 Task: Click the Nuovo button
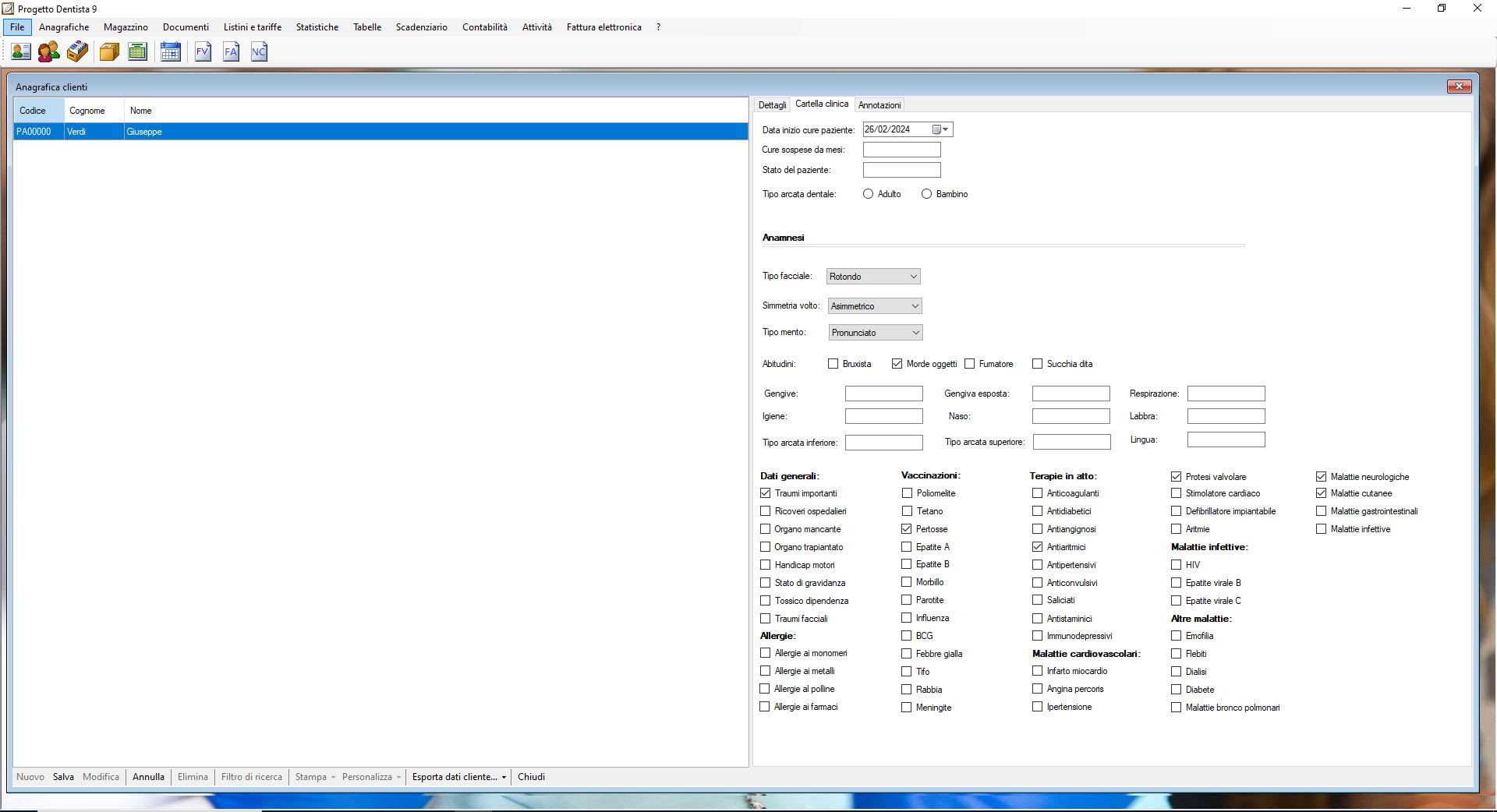[x=30, y=777]
